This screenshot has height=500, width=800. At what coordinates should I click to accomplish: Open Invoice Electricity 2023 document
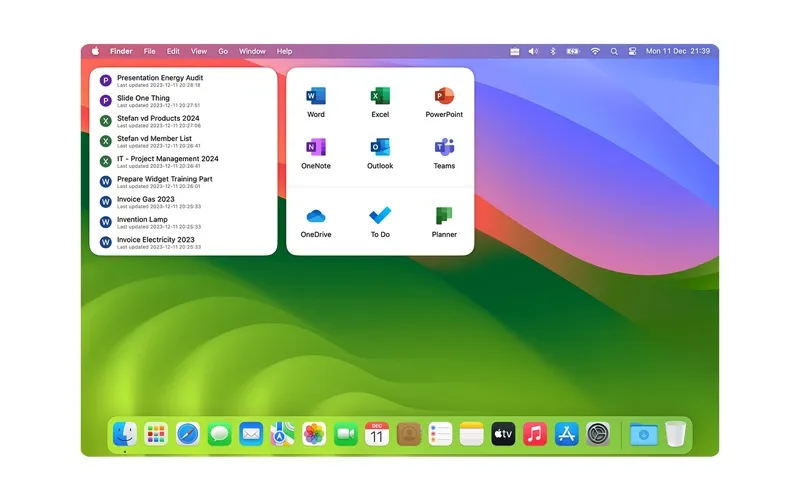[183, 242]
